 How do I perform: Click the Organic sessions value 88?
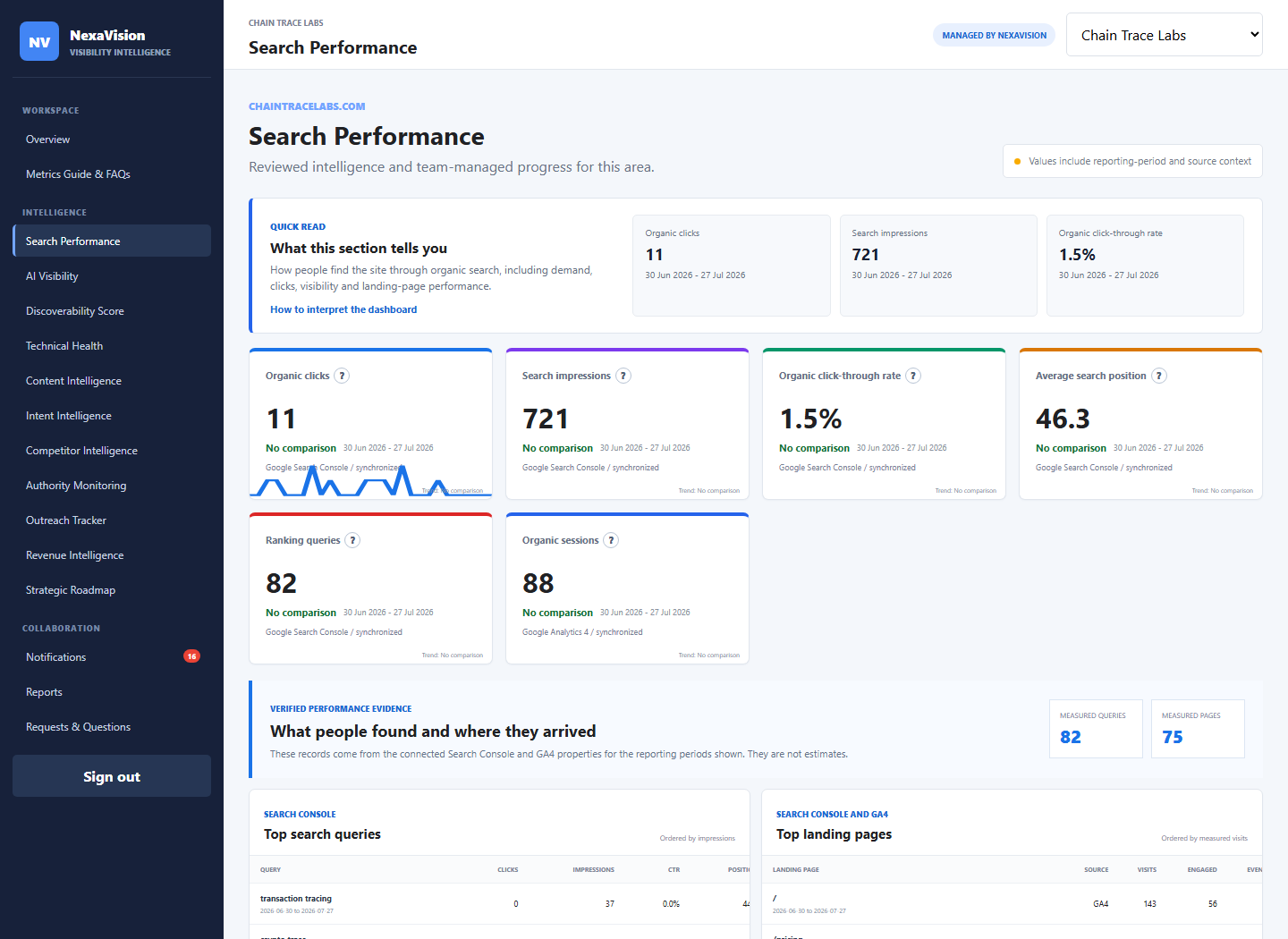click(x=538, y=583)
